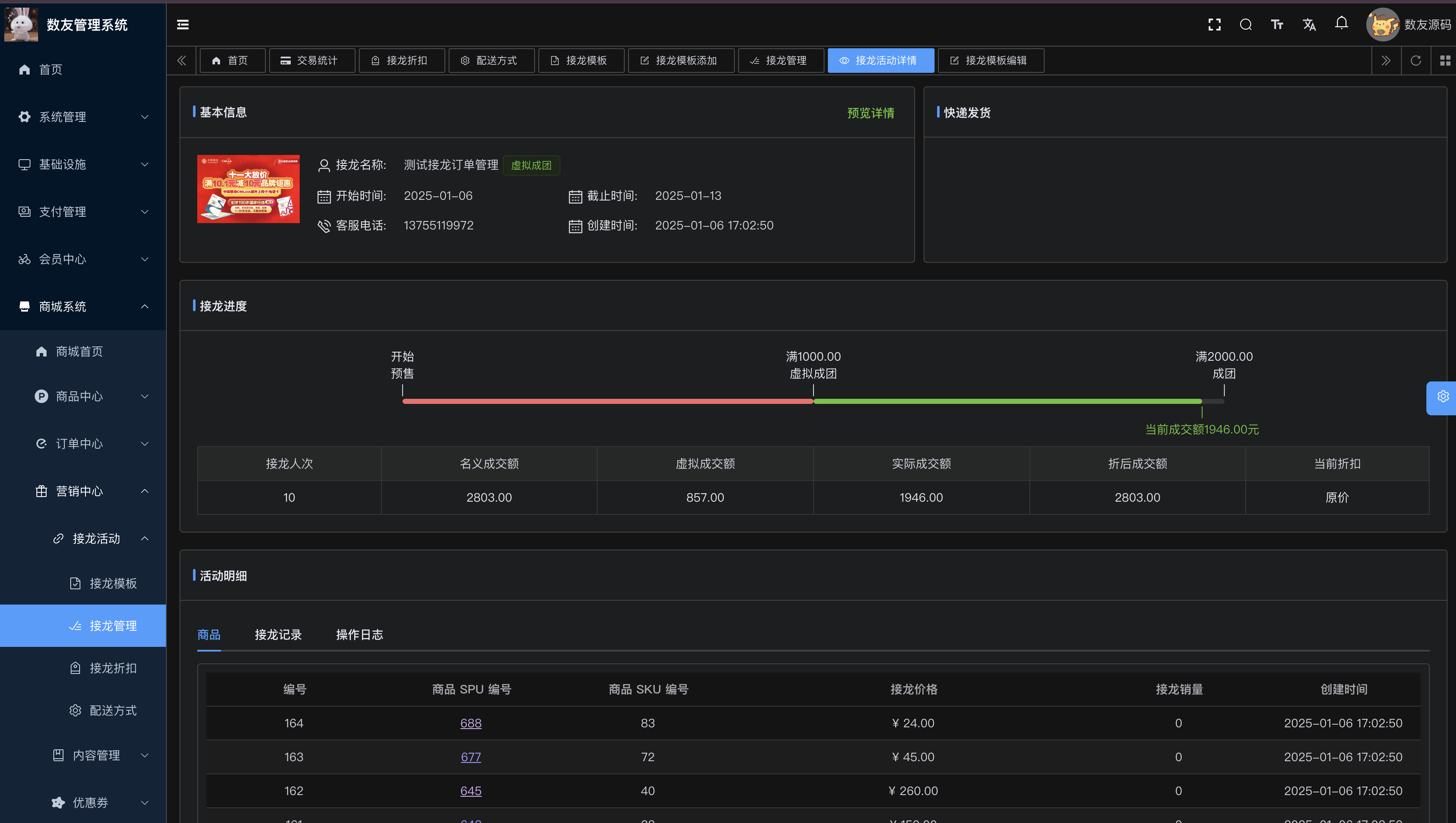Image resolution: width=1456 pixels, height=823 pixels.
Task: Open the font size icon
Action: tap(1277, 24)
